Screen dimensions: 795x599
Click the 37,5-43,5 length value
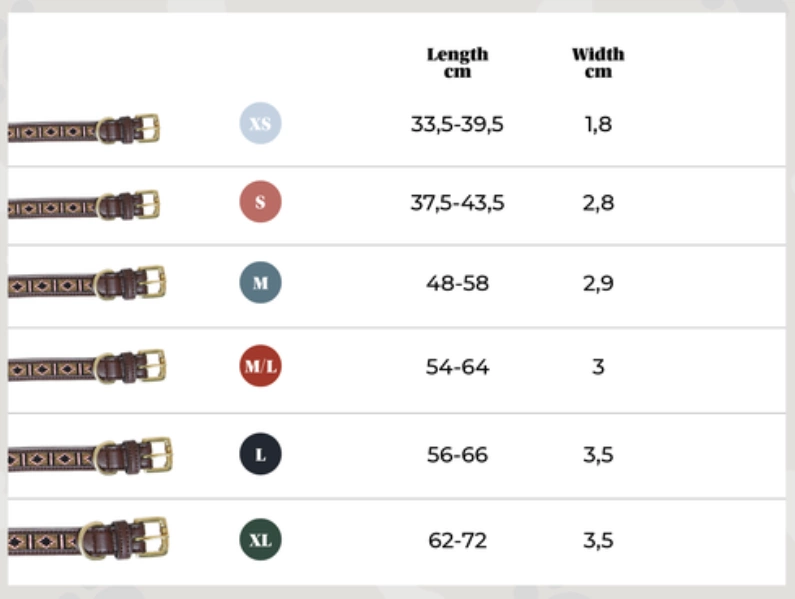point(457,203)
